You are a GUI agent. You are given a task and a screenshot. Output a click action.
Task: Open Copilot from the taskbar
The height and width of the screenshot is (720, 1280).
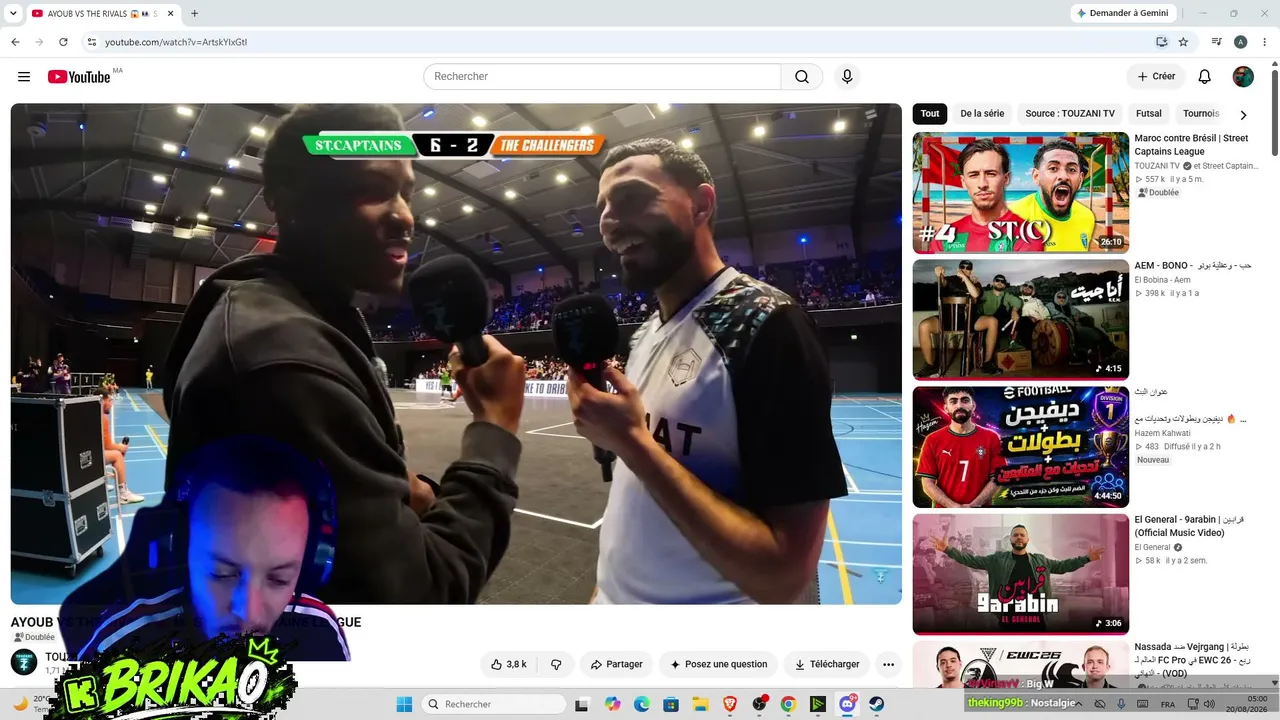point(613,704)
